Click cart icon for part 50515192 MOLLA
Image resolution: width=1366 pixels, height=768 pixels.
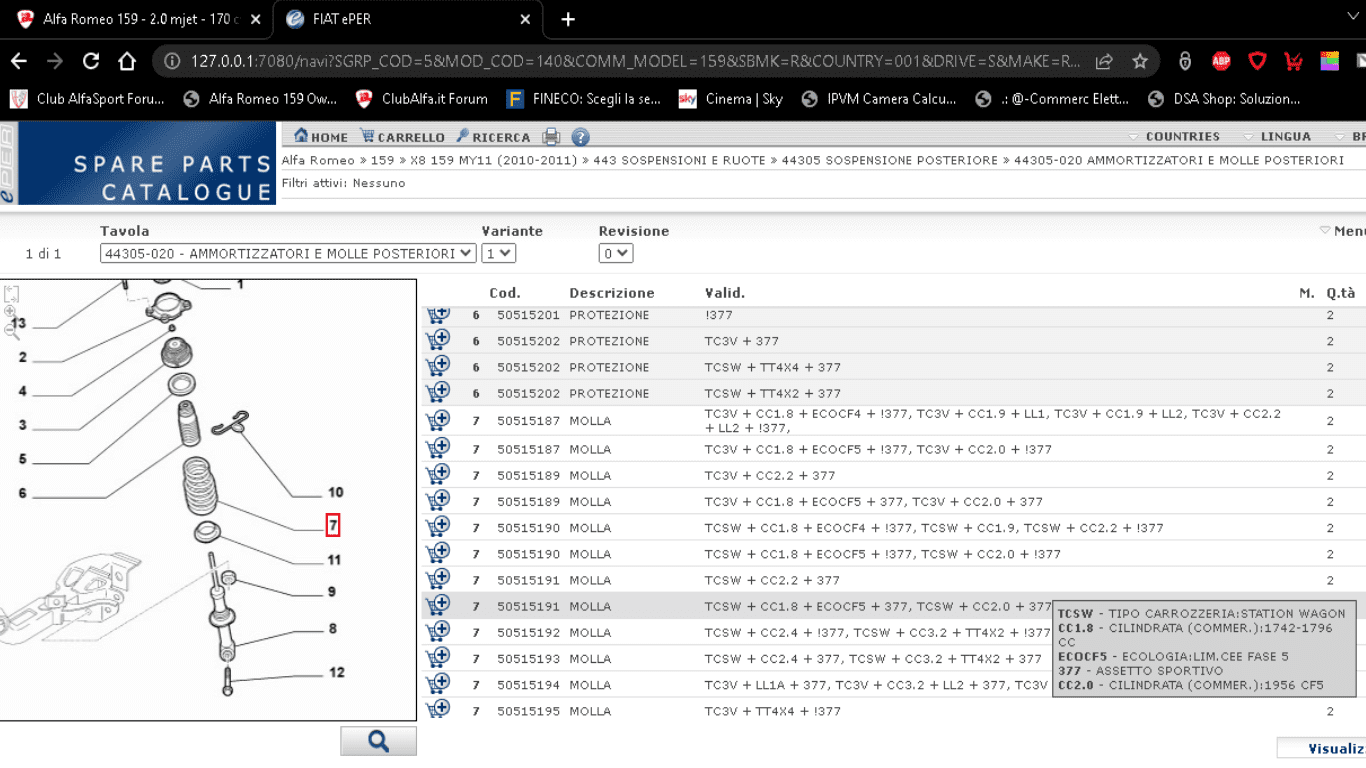(x=438, y=631)
